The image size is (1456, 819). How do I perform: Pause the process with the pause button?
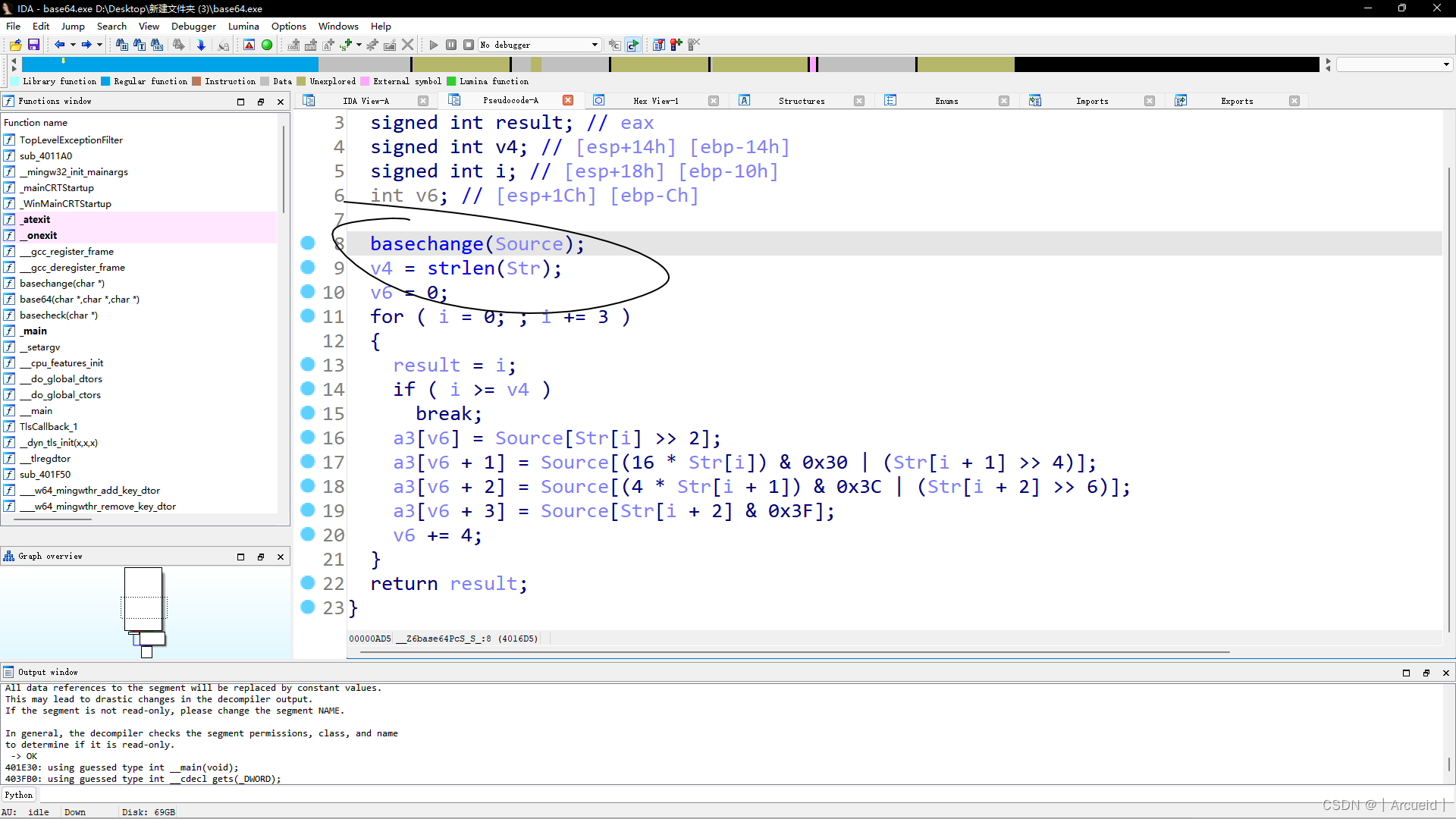tap(451, 45)
